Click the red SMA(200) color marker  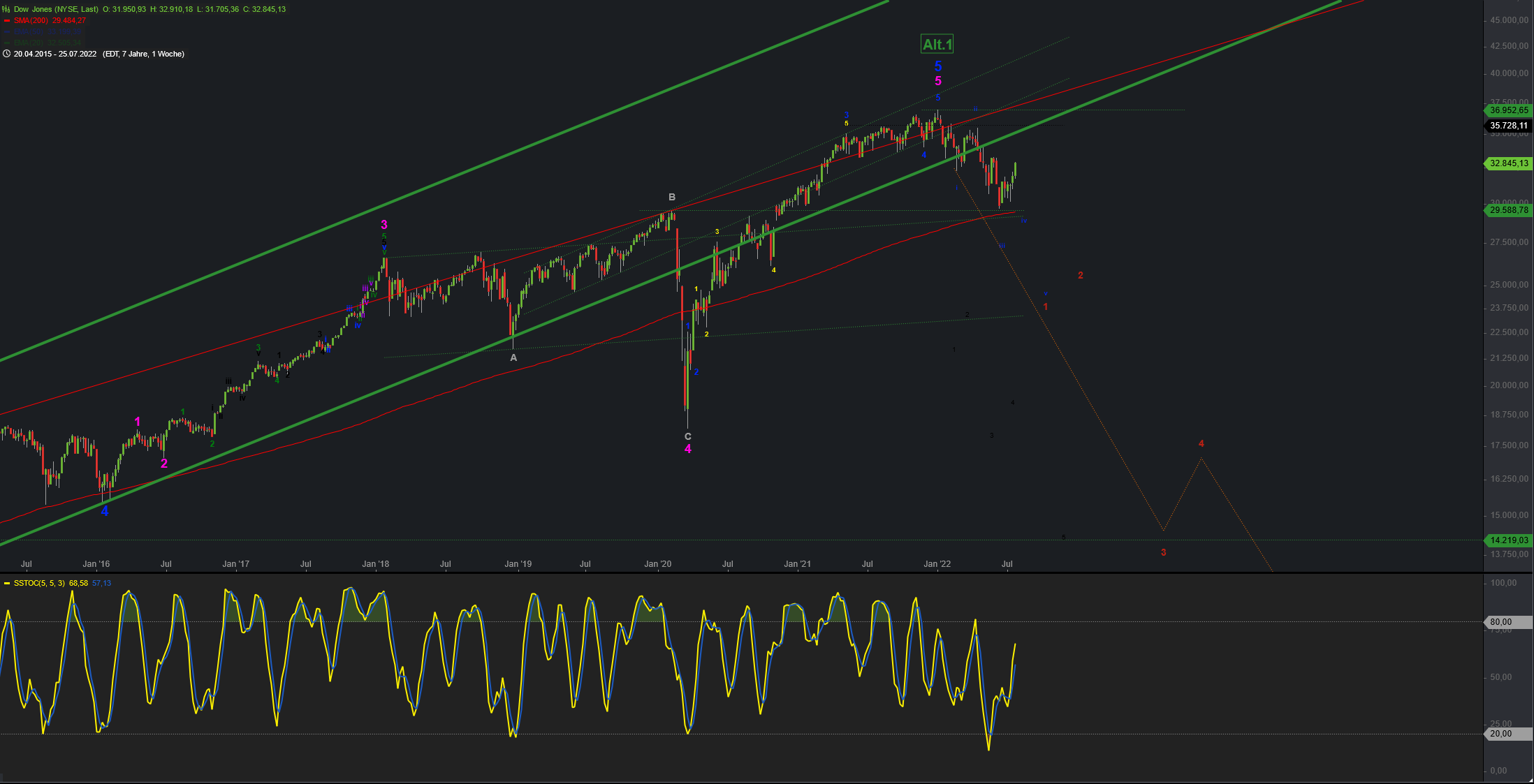pos(6,21)
